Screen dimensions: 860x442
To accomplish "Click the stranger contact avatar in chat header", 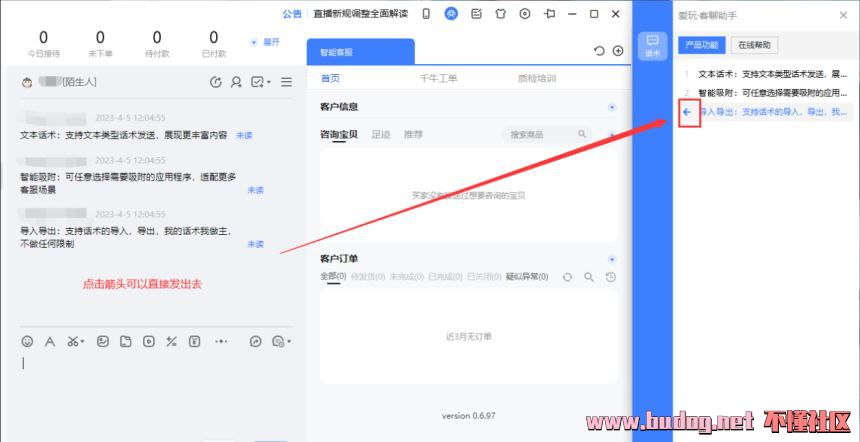I will [27, 83].
